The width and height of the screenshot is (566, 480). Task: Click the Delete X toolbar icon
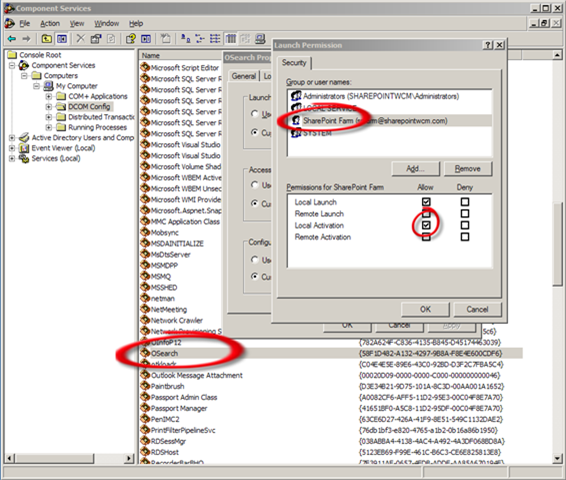coord(80,39)
